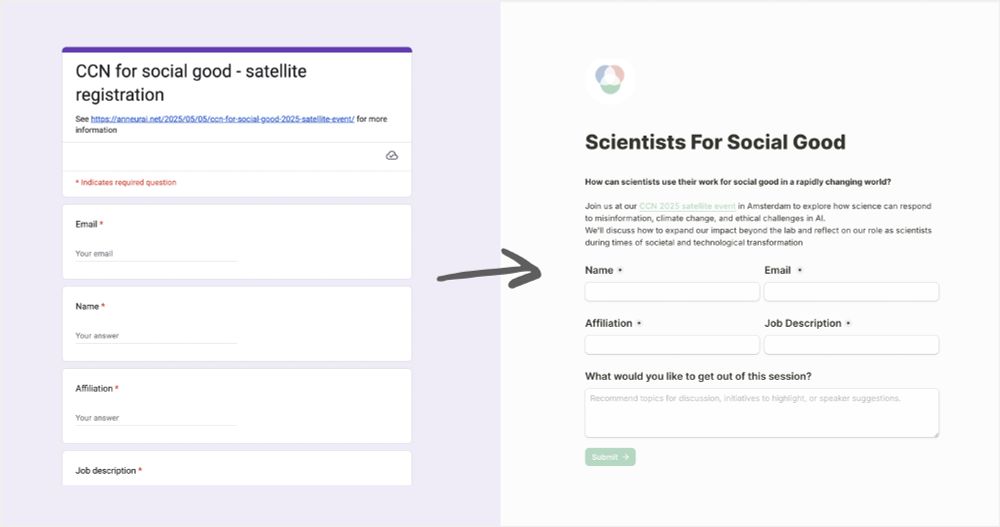Click the 'Scientists For Social Good' heading
Viewport: 1000px width, 527px height.
pos(715,142)
